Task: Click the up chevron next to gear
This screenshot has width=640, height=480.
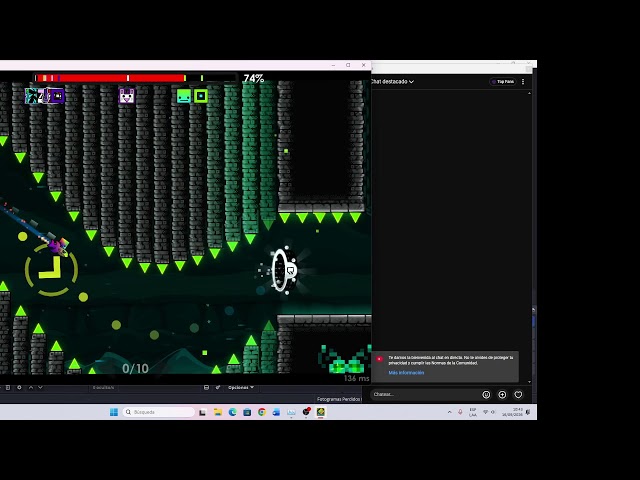Action: pos(31,387)
